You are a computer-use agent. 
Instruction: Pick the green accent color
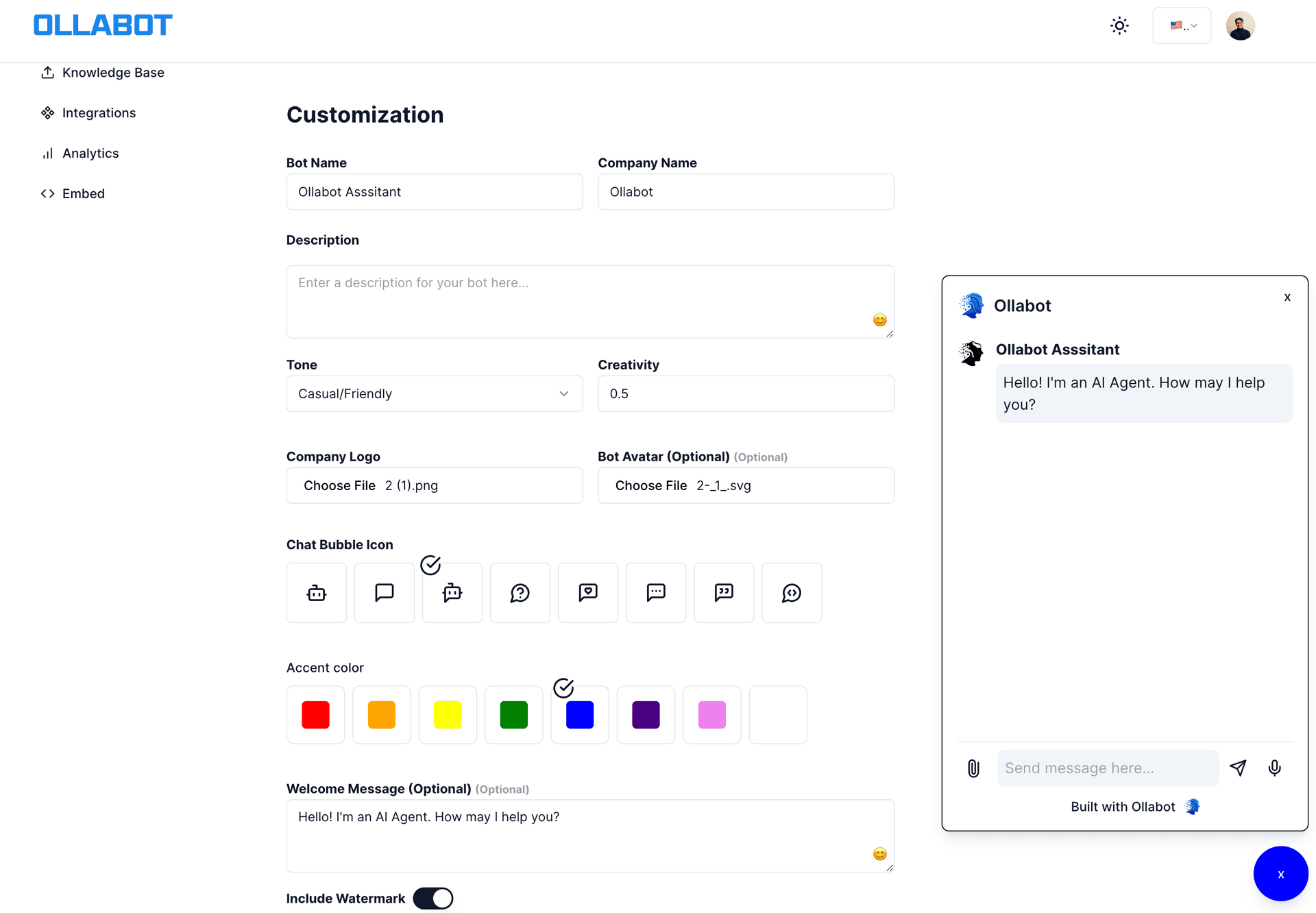(514, 715)
